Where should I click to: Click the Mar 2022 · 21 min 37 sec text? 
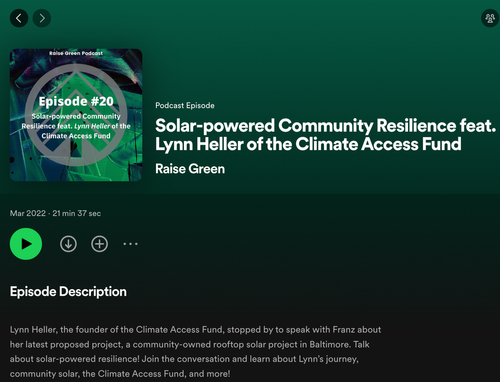pos(55,213)
